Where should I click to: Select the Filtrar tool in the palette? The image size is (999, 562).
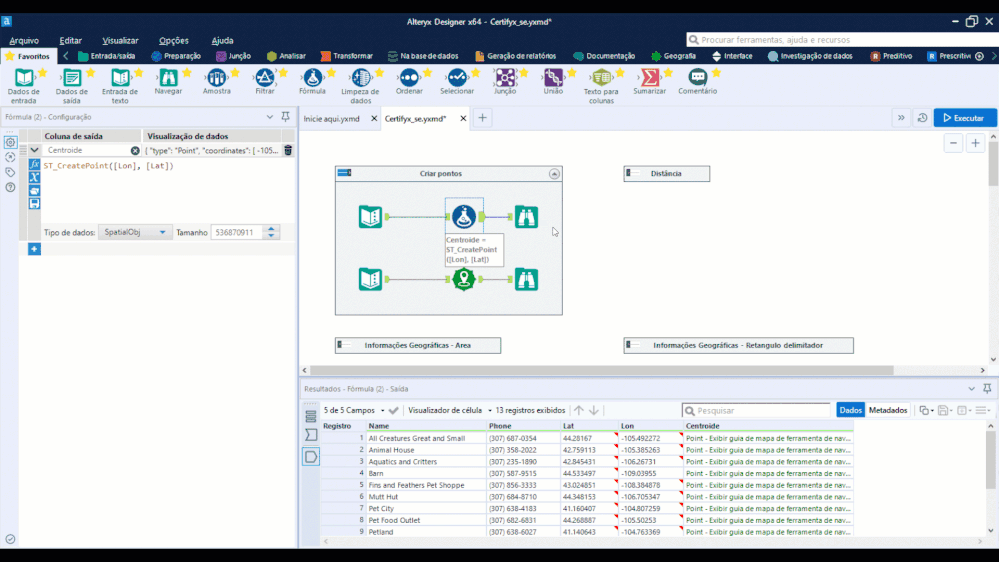(264, 78)
